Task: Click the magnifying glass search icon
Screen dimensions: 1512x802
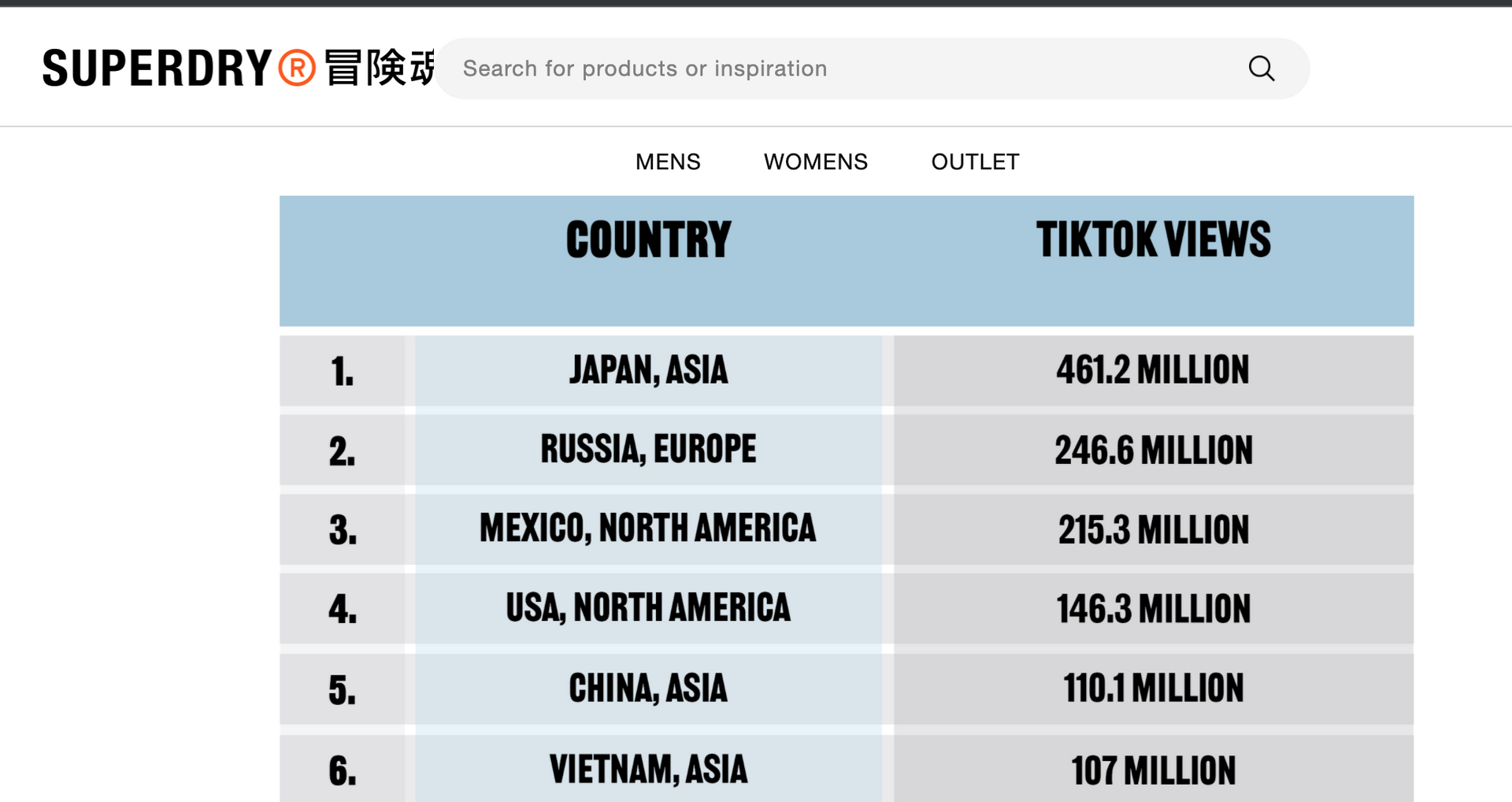Action: tap(1261, 69)
